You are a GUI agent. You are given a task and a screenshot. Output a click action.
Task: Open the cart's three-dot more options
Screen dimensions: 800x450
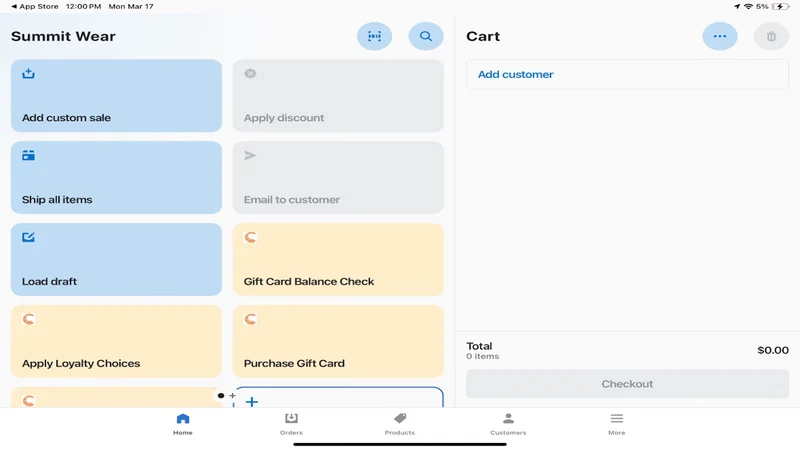click(719, 36)
